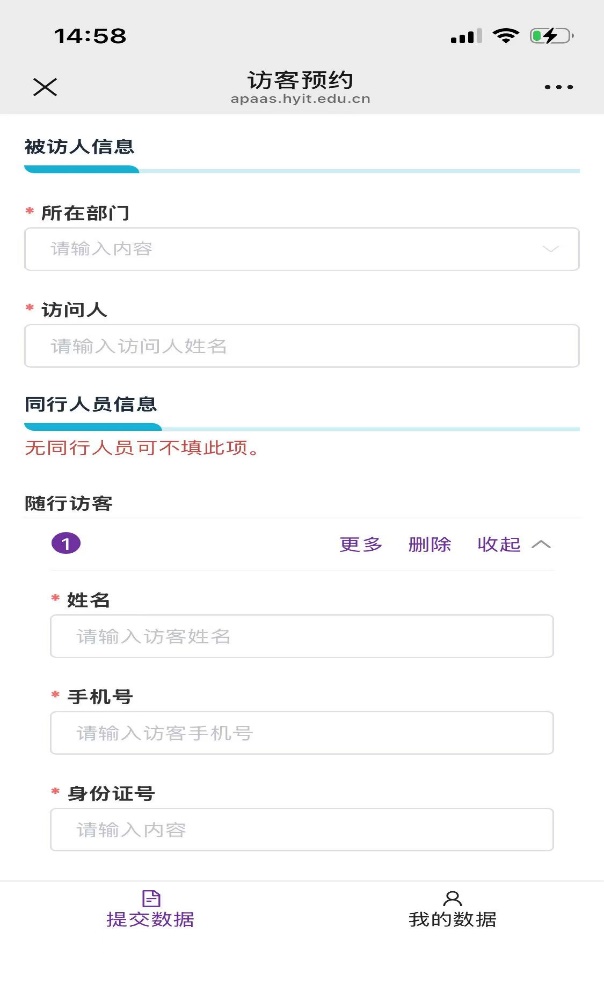Tap the 访客预约 page title
Image resolution: width=604 pixels, height=982 pixels.
(x=300, y=80)
